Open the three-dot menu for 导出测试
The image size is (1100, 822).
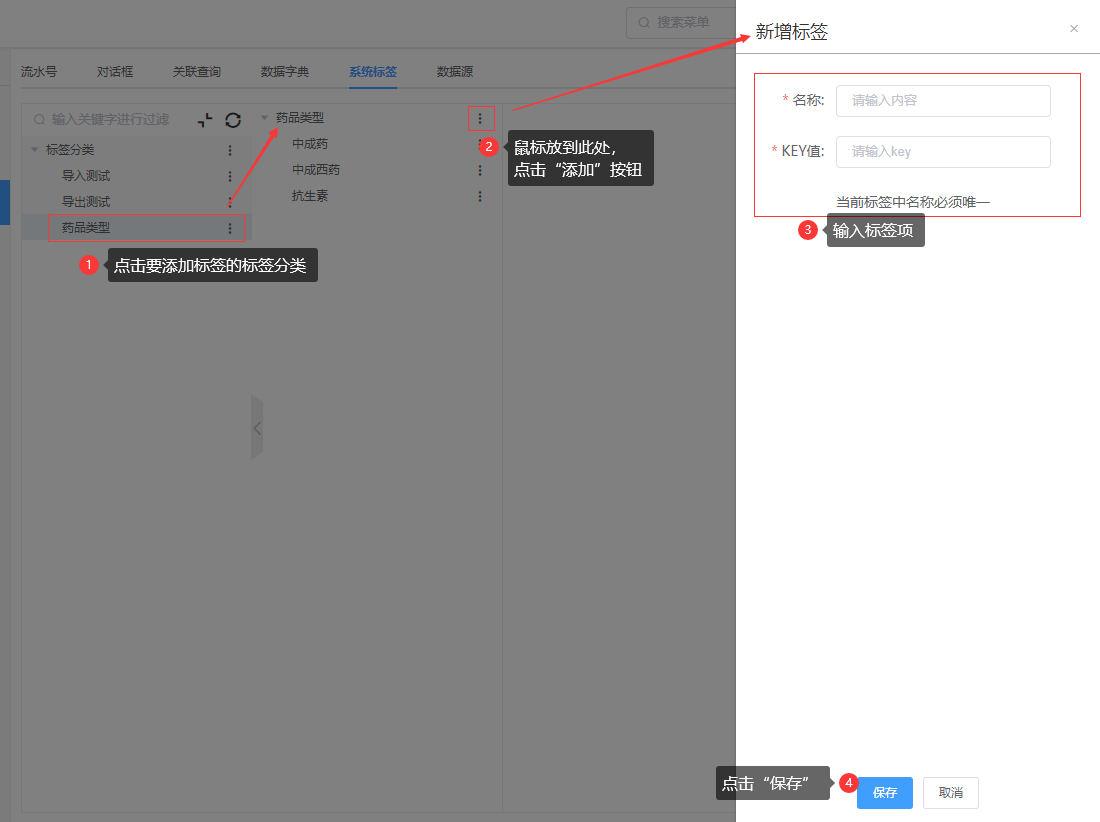pyautogui.click(x=229, y=202)
